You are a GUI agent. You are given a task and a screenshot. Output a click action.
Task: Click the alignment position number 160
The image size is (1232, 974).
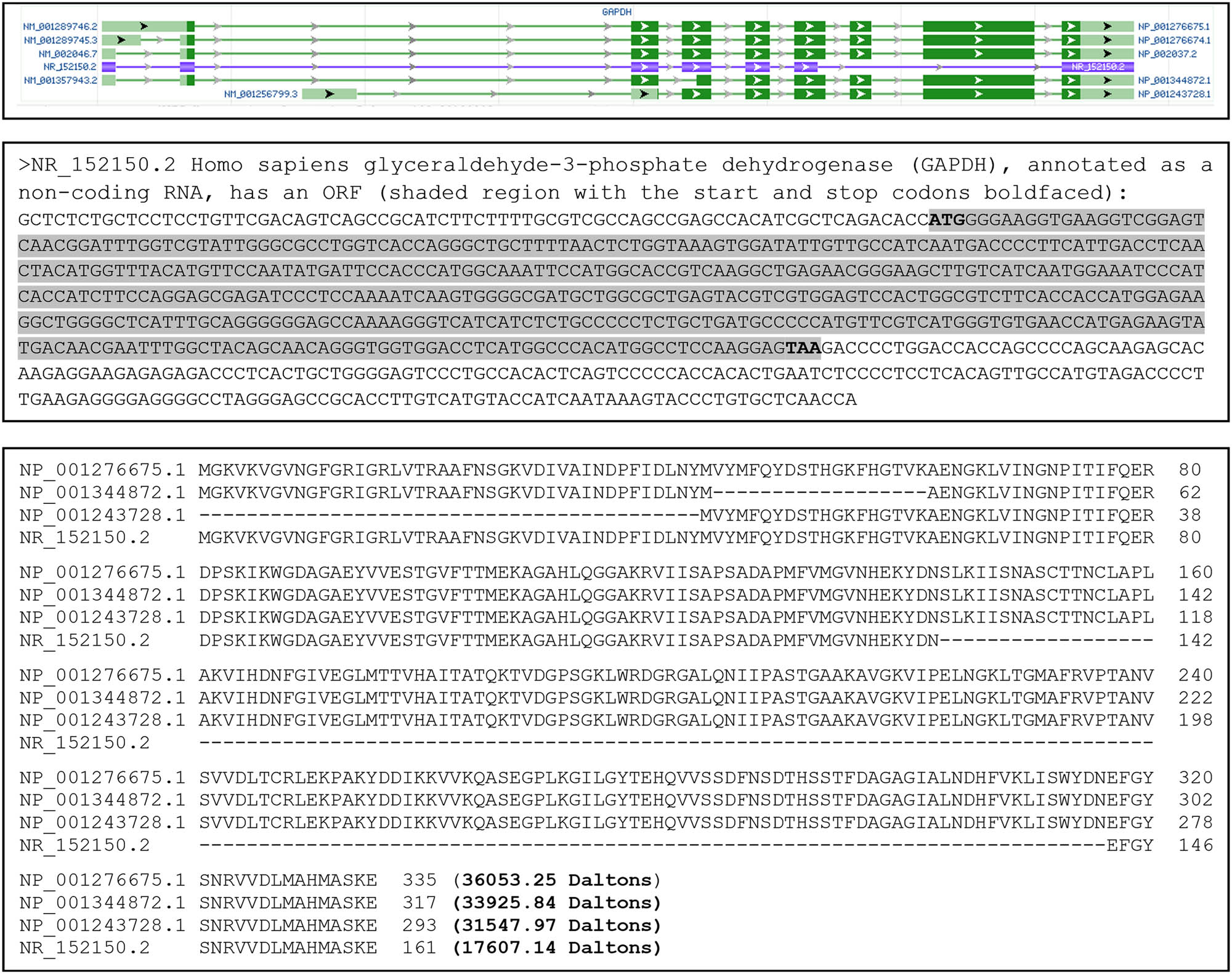tap(1196, 572)
